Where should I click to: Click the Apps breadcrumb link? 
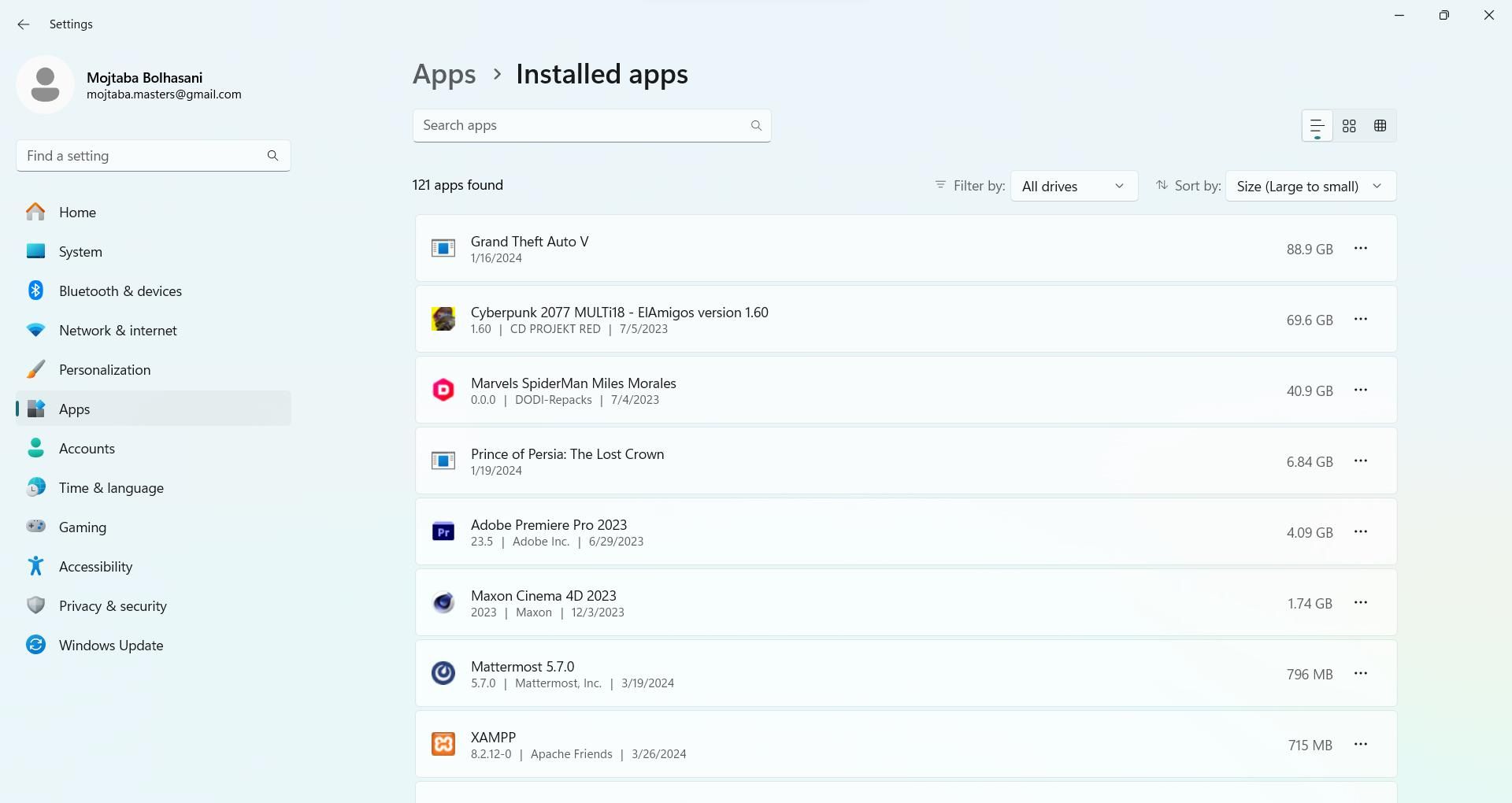point(444,75)
